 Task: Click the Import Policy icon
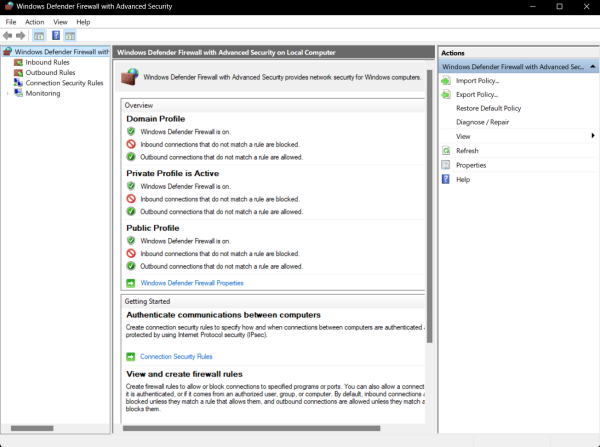pos(446,81)
